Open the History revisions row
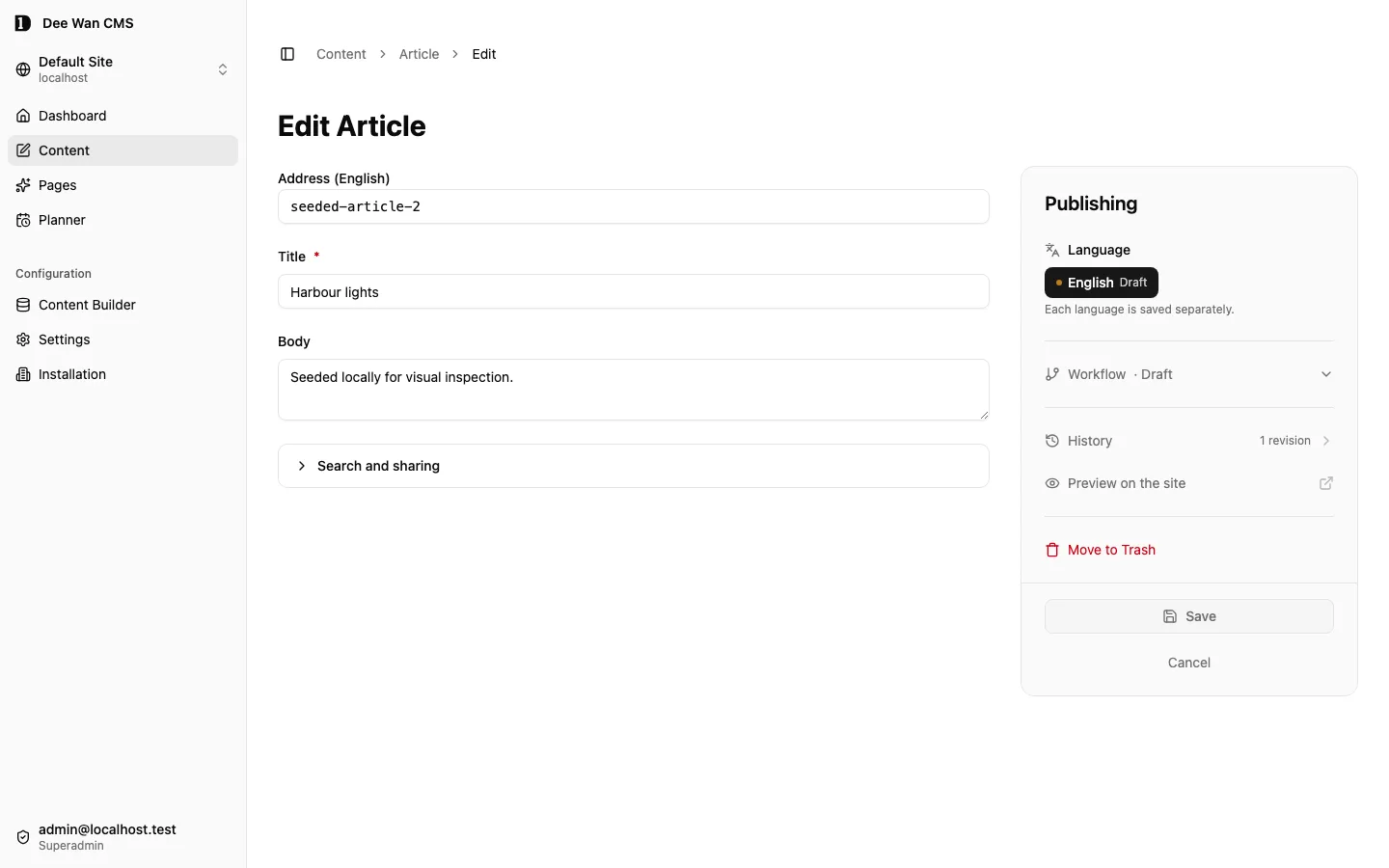Screen dimensions: 1389x868 click(1189, 441)
